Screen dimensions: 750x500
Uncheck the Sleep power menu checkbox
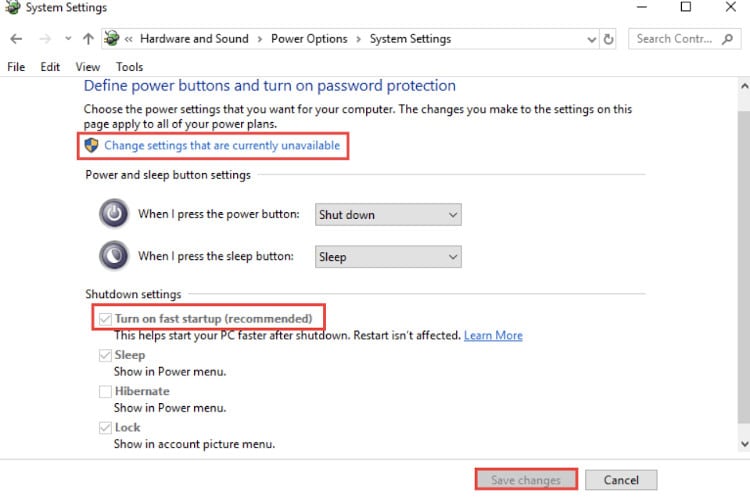pyautogui.click(x=105, y=355)
